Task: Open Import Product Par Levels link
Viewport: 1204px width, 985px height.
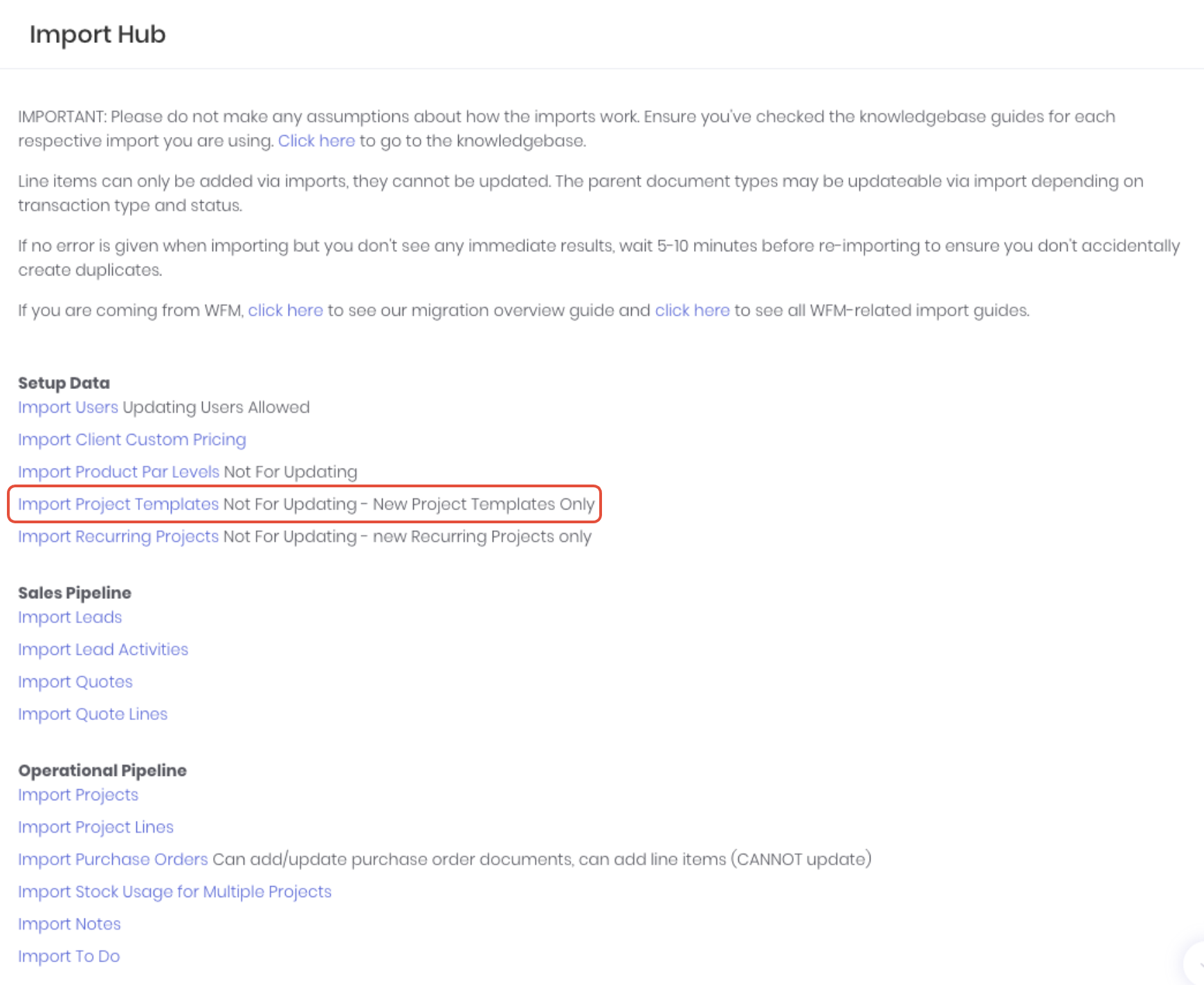Action: click(118, 471)
